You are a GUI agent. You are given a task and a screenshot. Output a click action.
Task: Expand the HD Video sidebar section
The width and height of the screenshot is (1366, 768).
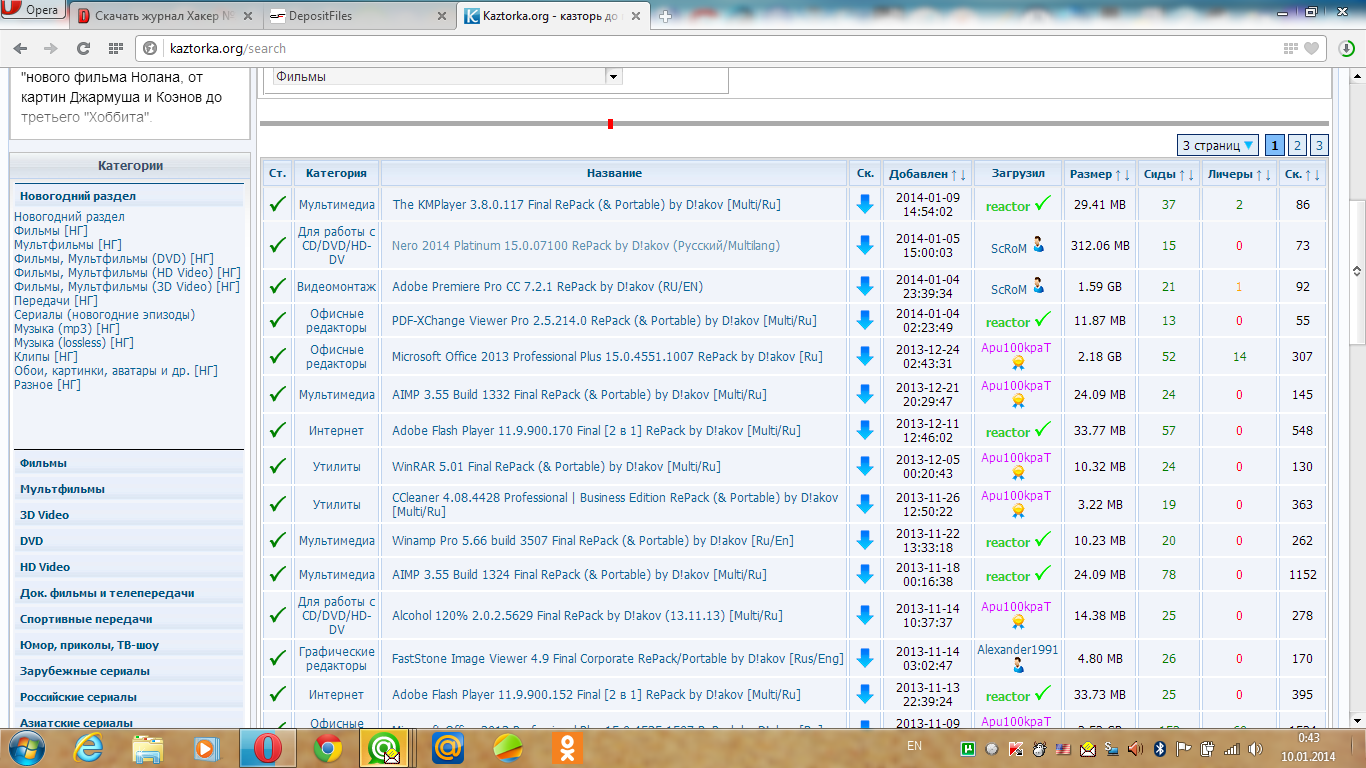[129, 567]
